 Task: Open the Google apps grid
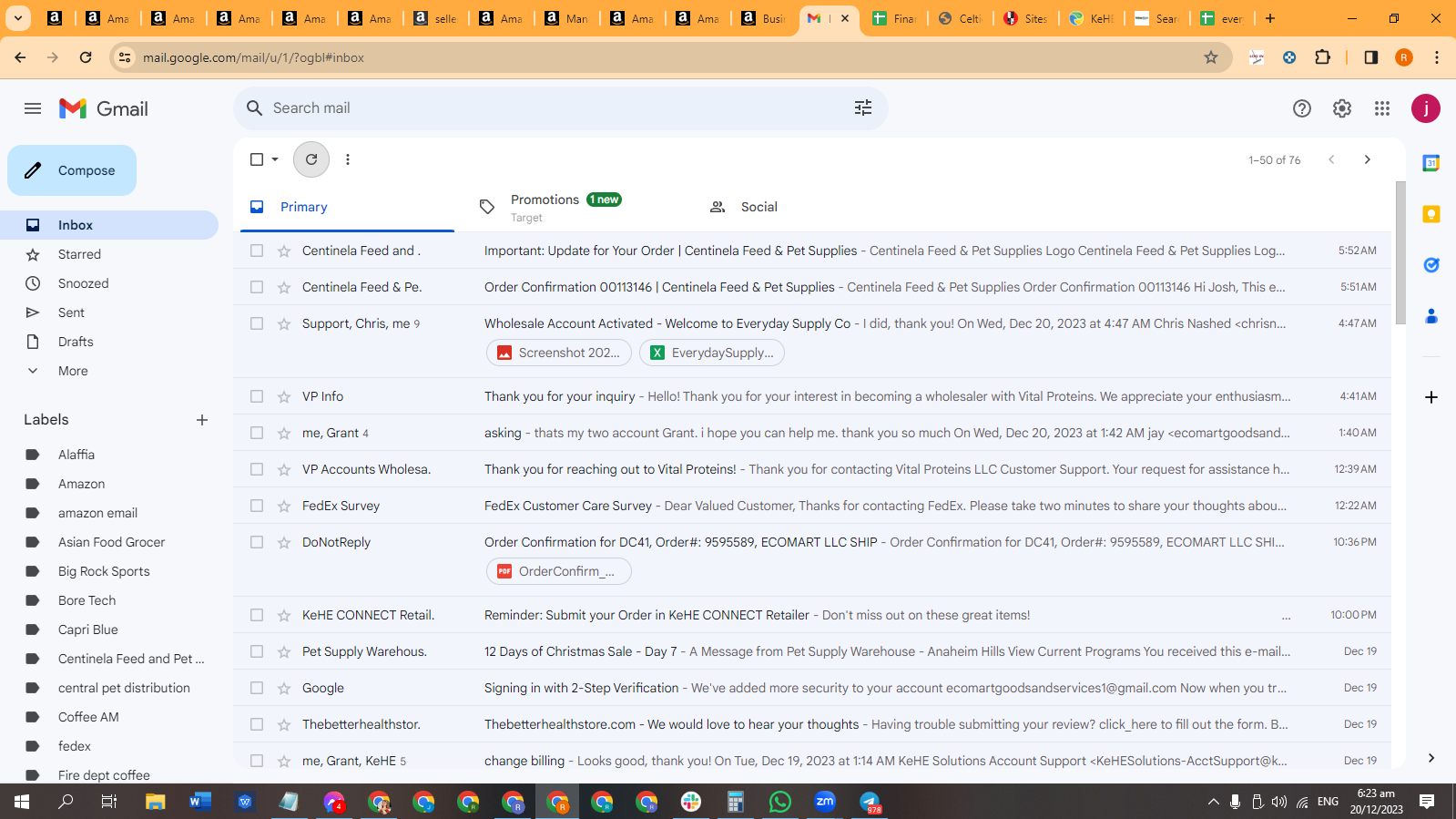[1382, 108]
